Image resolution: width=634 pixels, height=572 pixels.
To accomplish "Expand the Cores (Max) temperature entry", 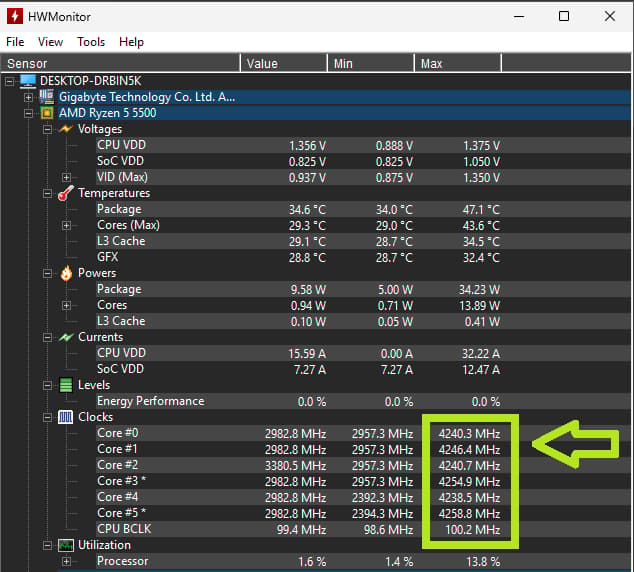I will point(67,226).
